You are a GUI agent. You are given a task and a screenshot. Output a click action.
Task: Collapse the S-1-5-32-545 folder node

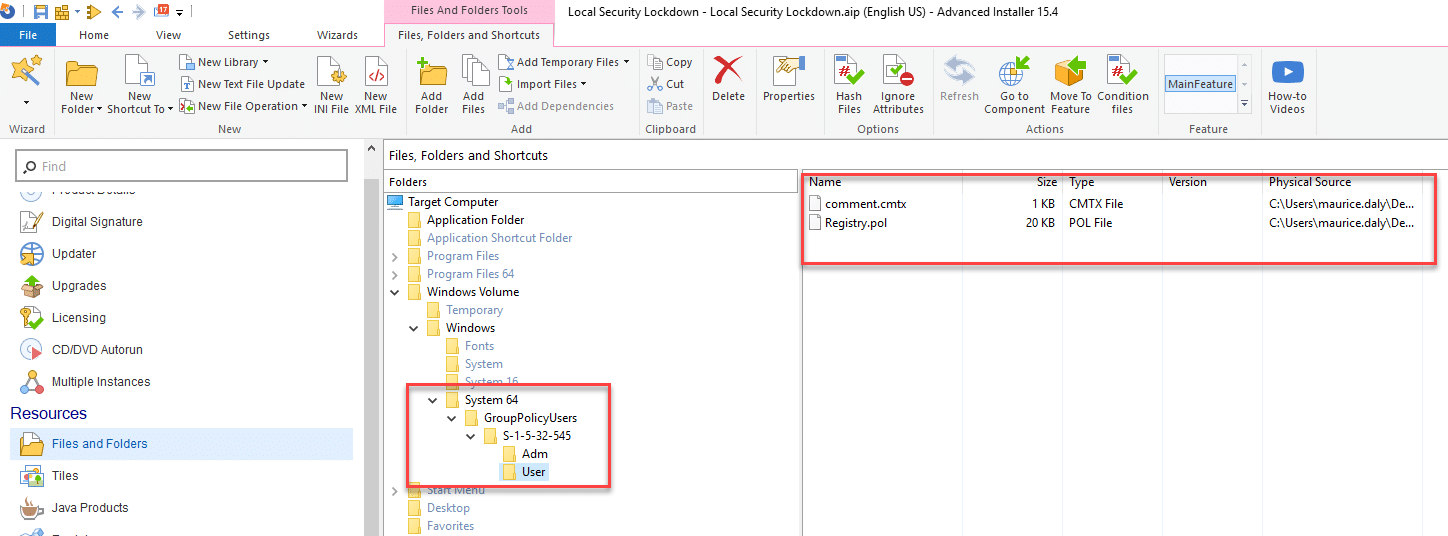coord(471,436)
